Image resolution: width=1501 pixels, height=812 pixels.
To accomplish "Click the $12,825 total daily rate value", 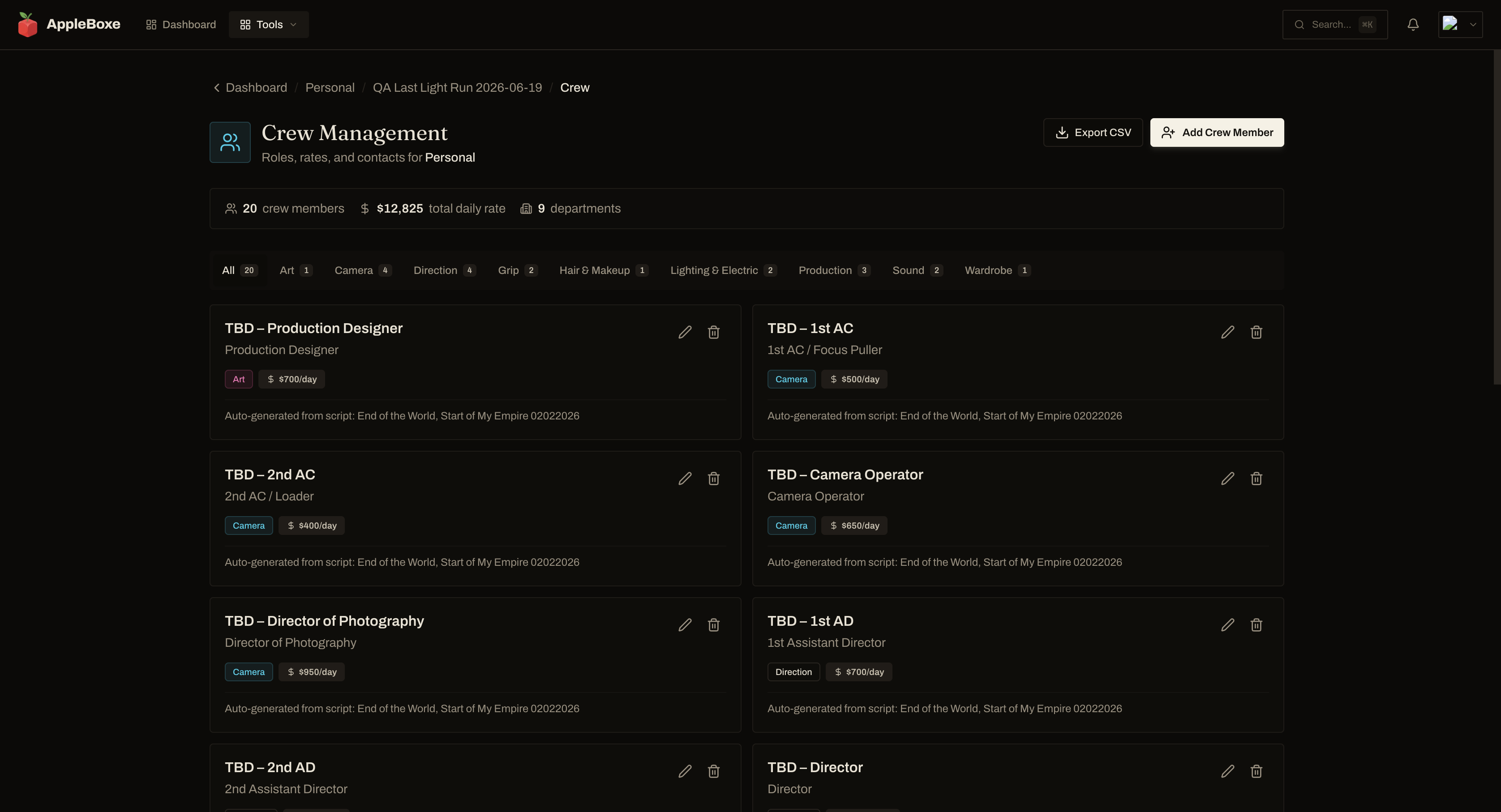I will coord(400,209).
